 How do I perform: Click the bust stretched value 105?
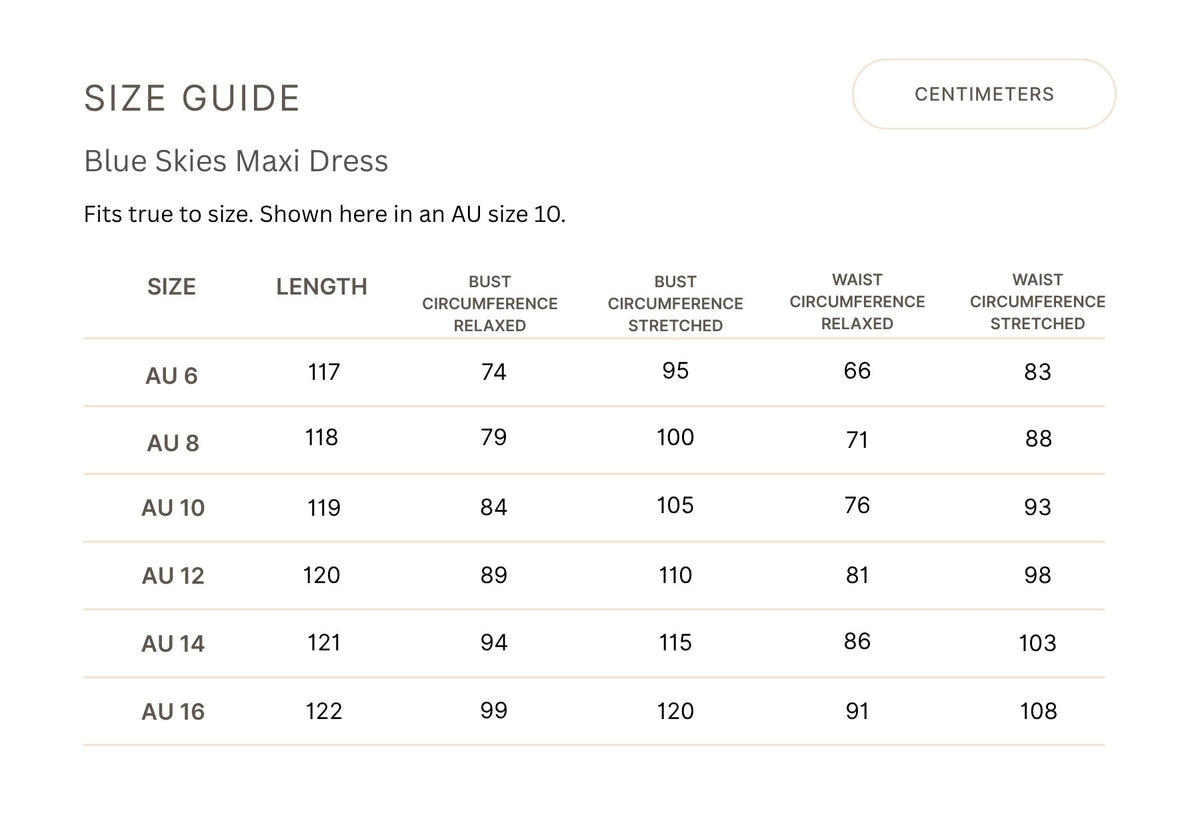[675, 506]
